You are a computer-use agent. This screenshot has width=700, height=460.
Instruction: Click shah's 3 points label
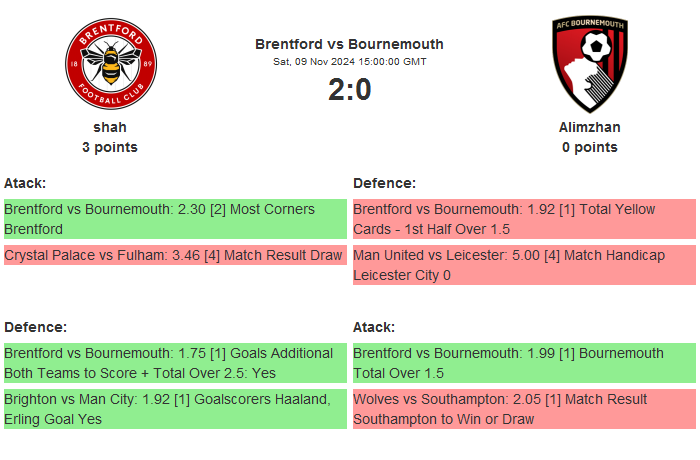click(x=110, y=147)
